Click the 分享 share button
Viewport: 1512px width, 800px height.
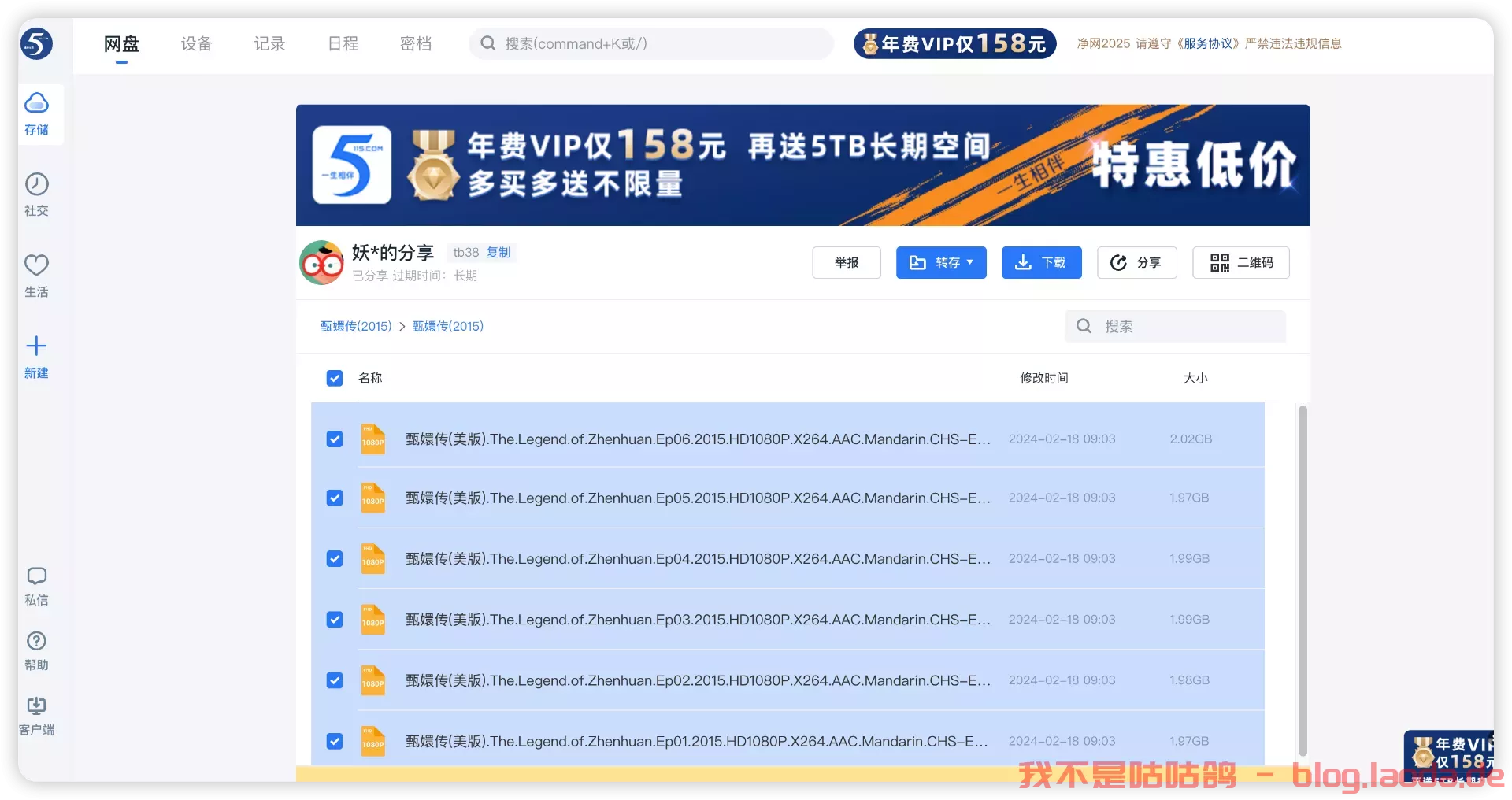[x=1137, y=262]
